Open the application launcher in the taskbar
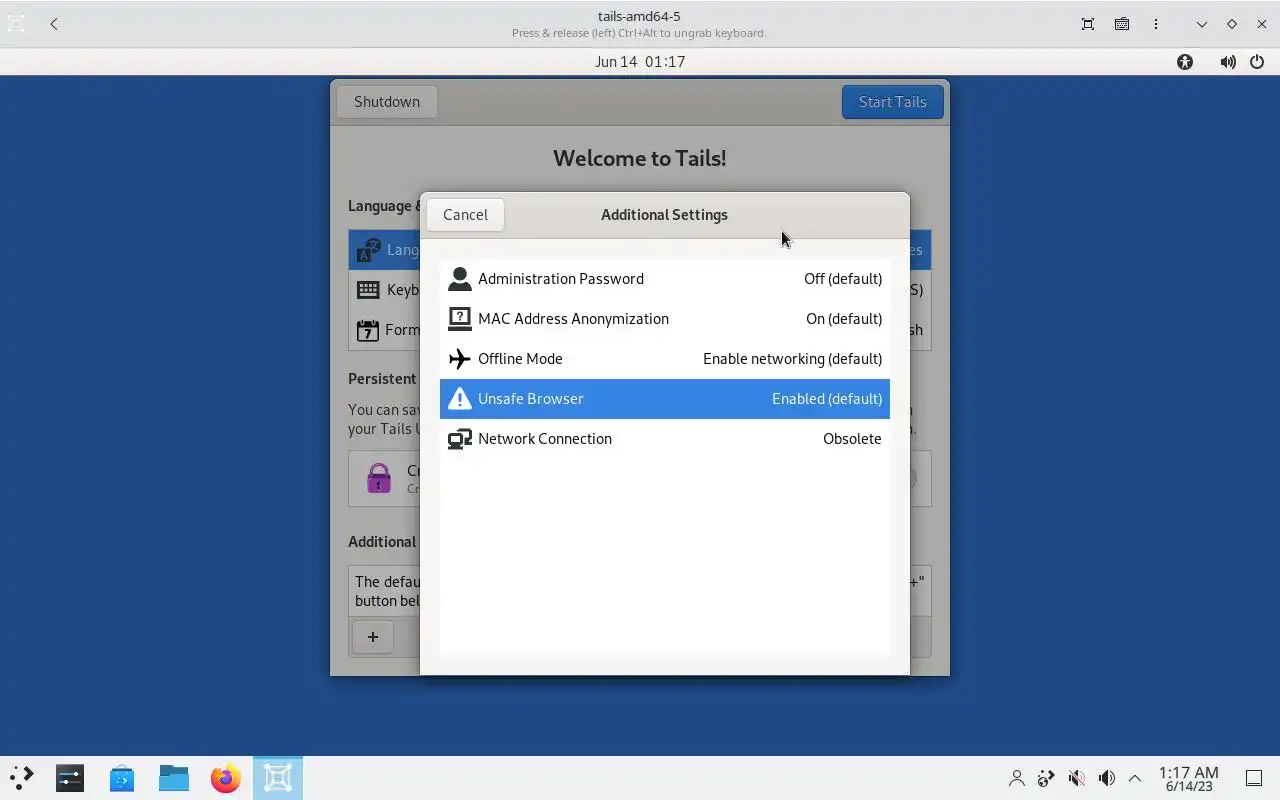Viewport: 1280px width, 800px height. point(21,778)
